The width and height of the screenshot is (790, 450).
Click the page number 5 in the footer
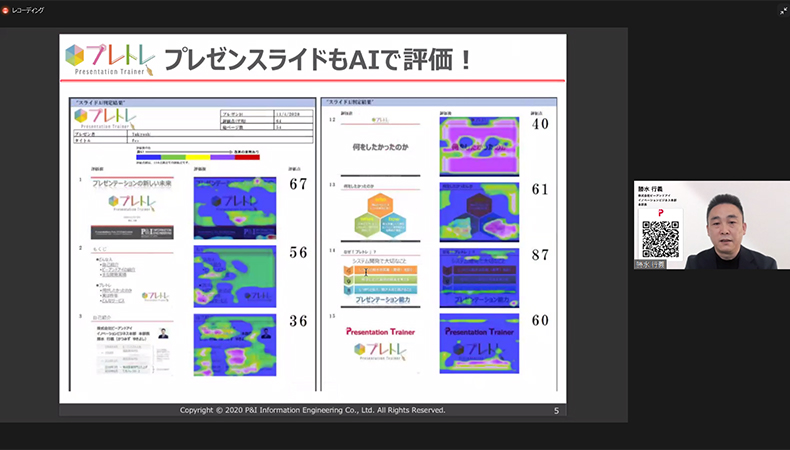(556, 411)
